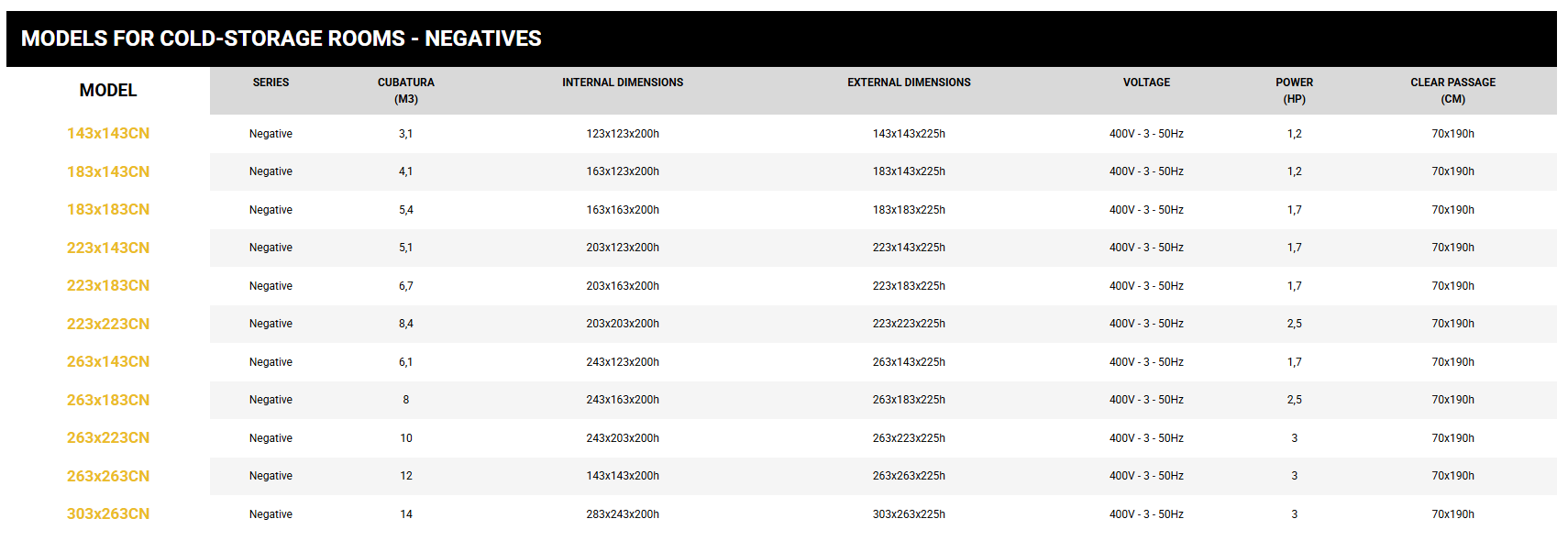Screen dimensions: 1568x552
Task: Click the Power (HP) column header
Action: pyautogui.click(x=1294, y=91)
